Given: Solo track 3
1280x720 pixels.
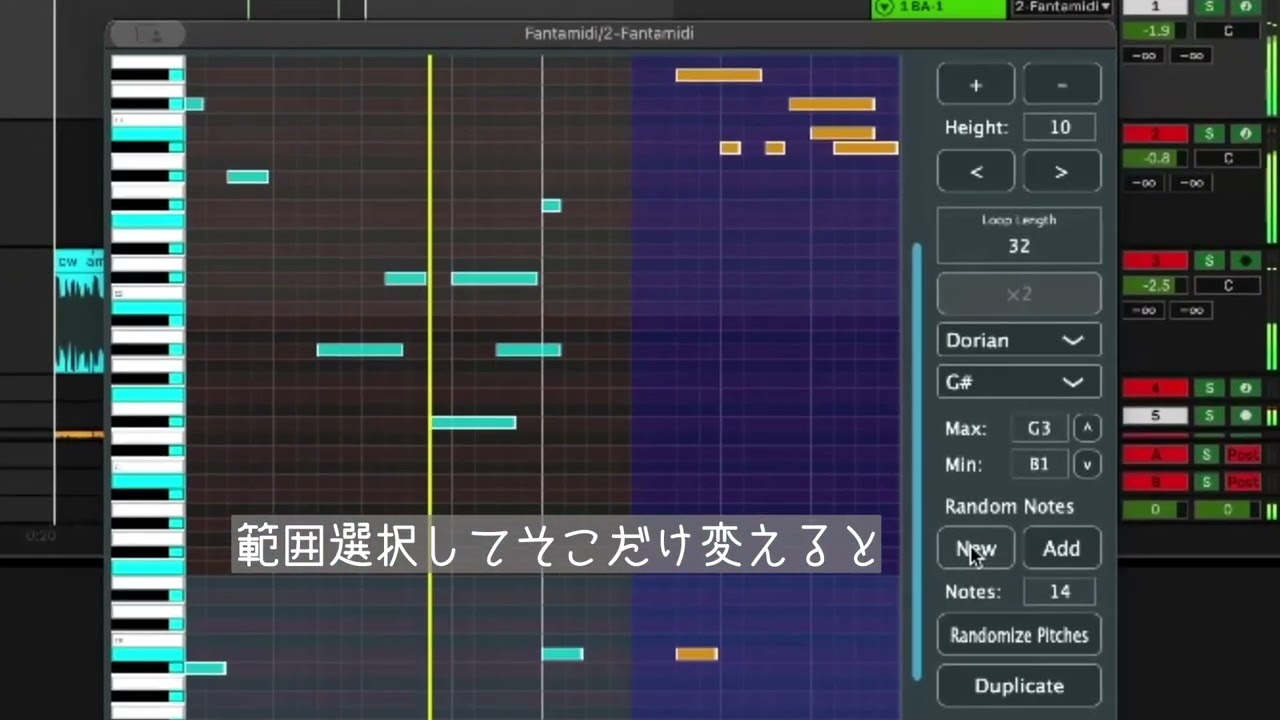Looking at the screenshot, I should (1210, 261).
